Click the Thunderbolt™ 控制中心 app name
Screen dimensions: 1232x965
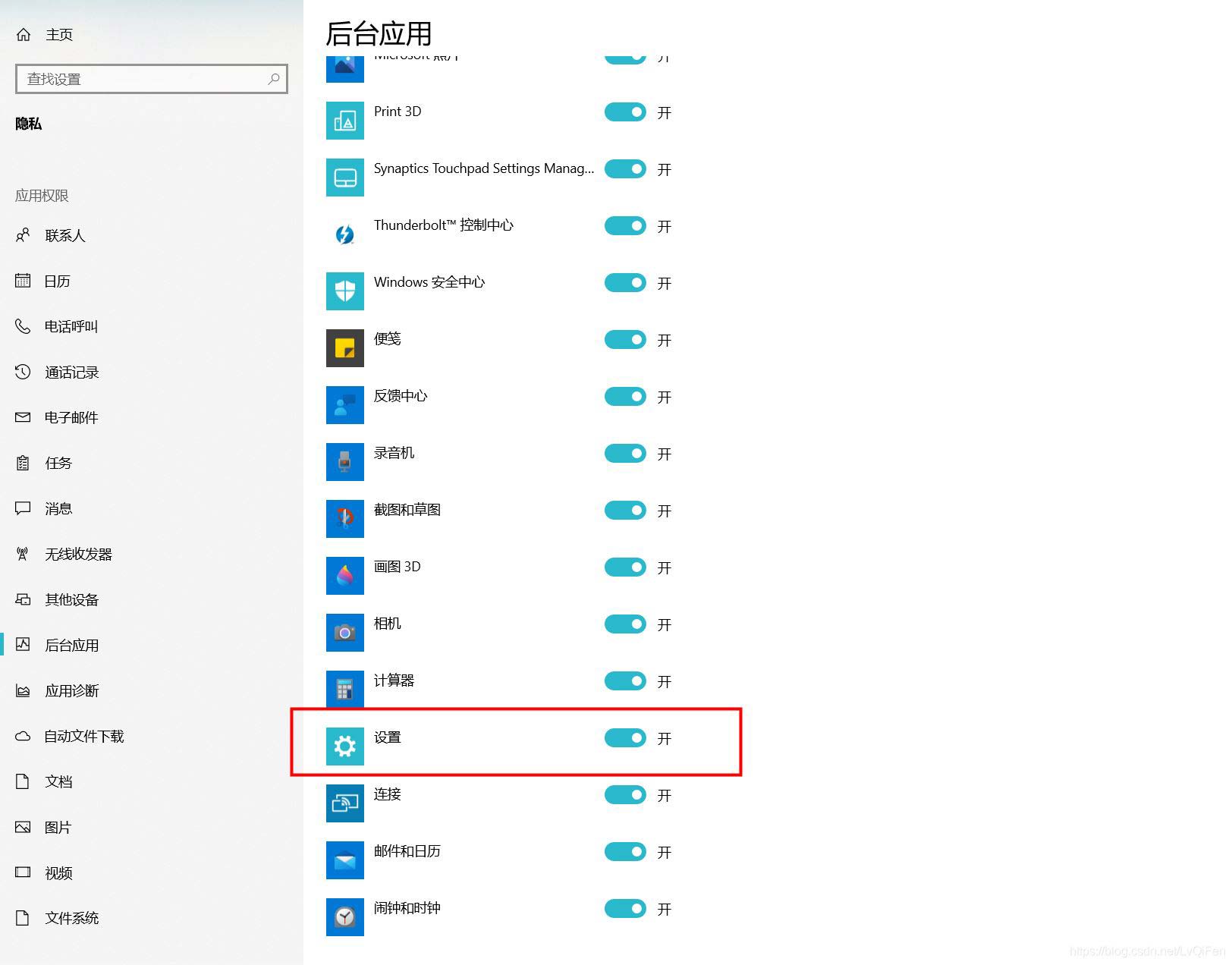pos(444,225)
